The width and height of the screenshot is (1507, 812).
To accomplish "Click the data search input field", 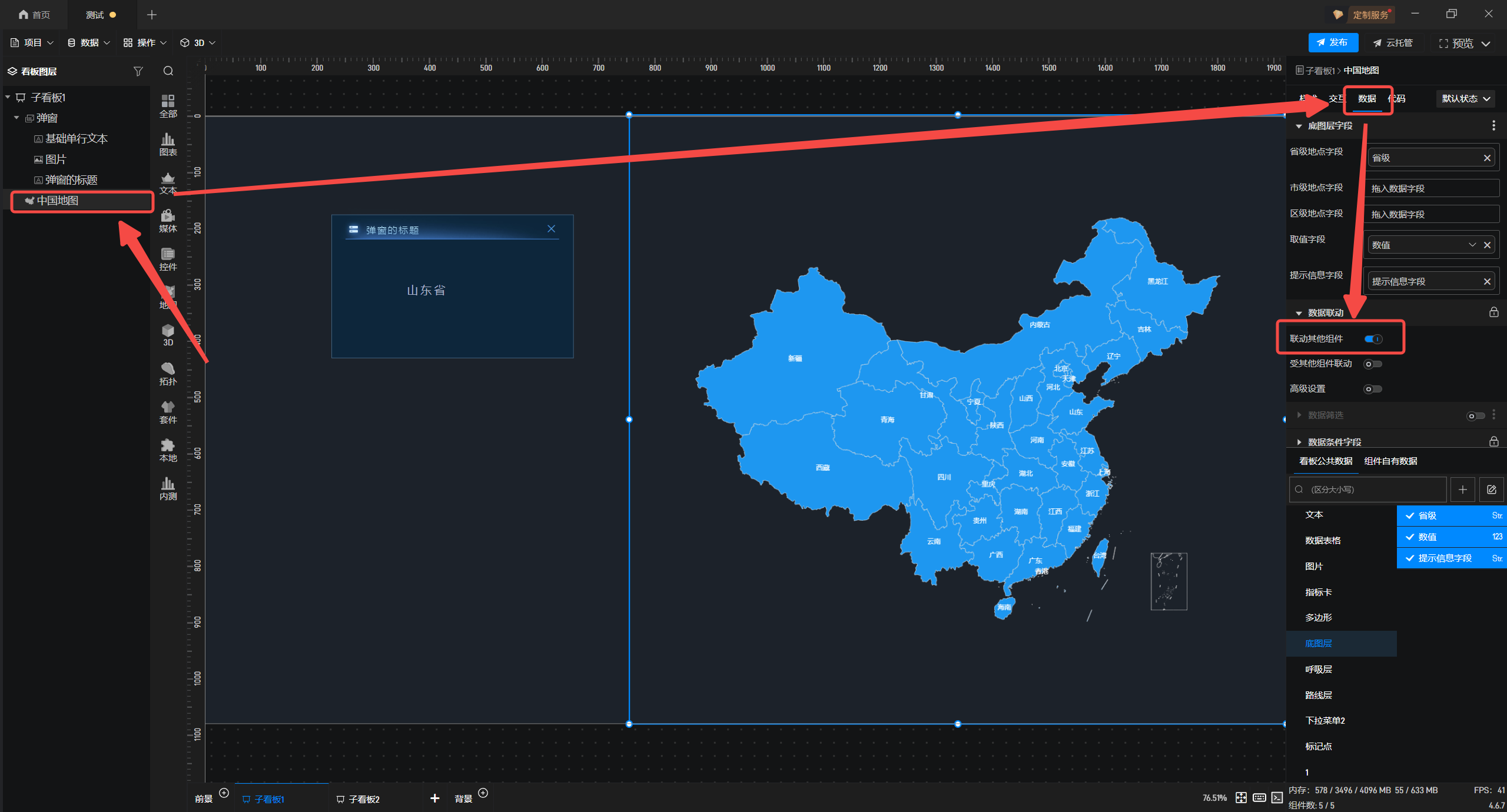I will (x=1368, y=490).
